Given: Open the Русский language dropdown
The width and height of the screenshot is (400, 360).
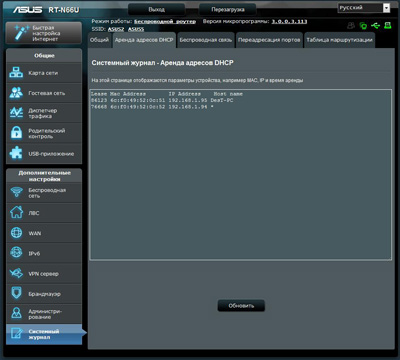Looking at the screenshot, I should (364, 8).
